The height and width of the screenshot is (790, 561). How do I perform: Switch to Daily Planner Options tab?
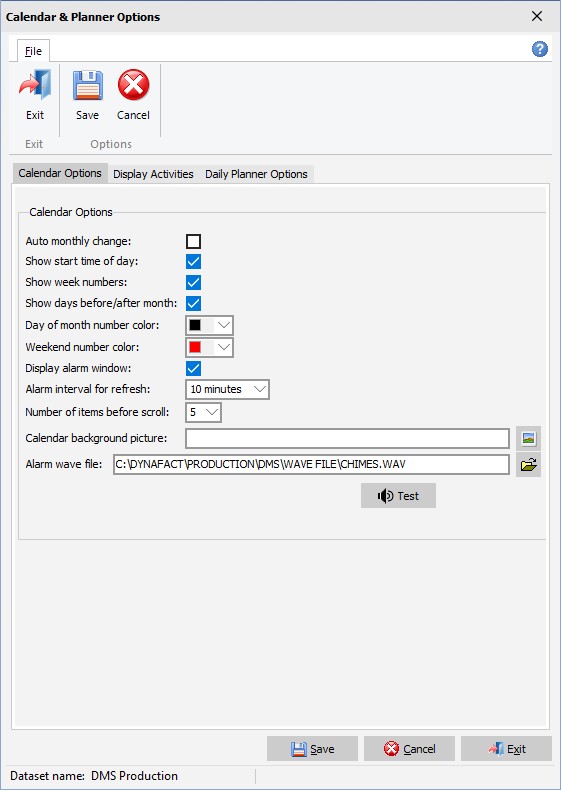[x=256, y=174]
